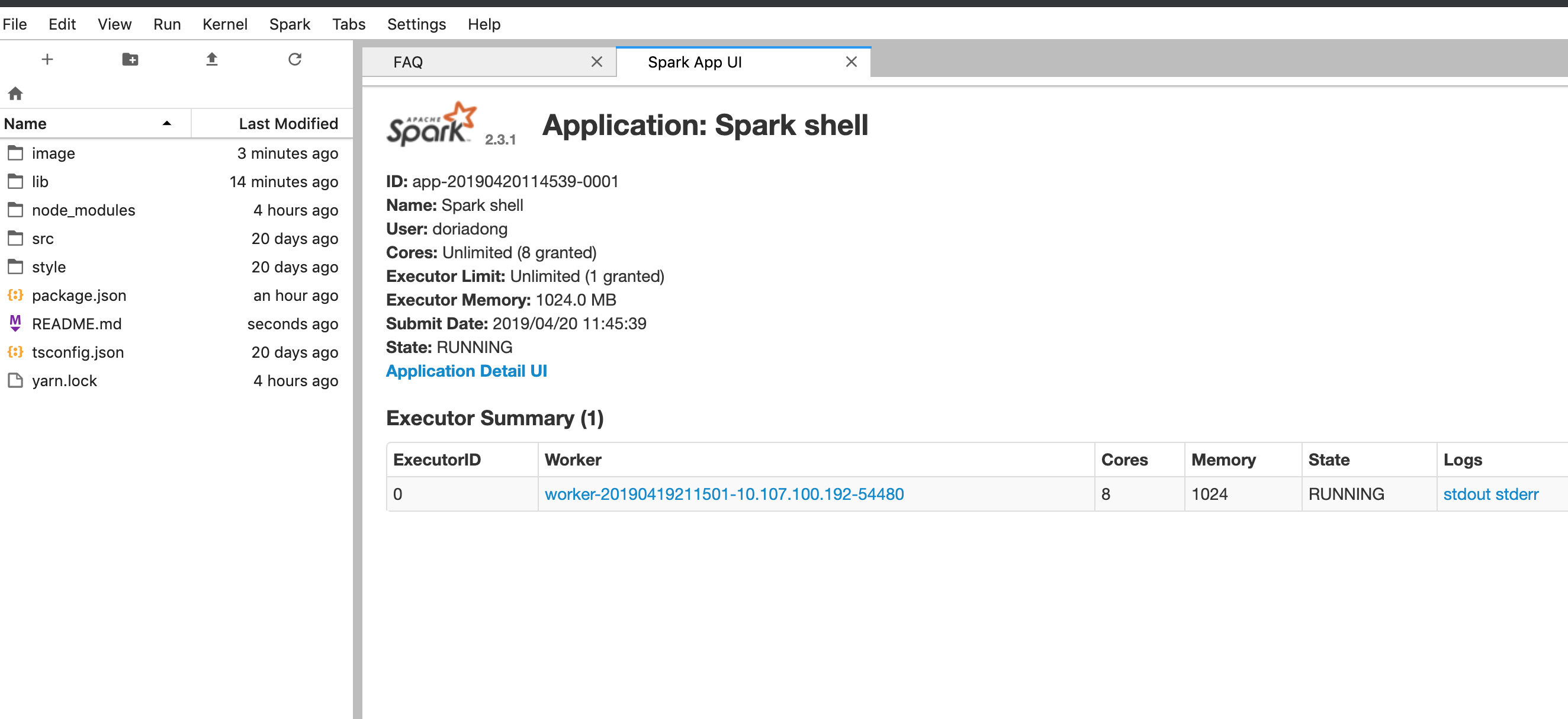The height and width of the screenshot is (719, 1568).
Task: Open the Kernel menu
Action: pyautogui.click(x=224, y=24)
